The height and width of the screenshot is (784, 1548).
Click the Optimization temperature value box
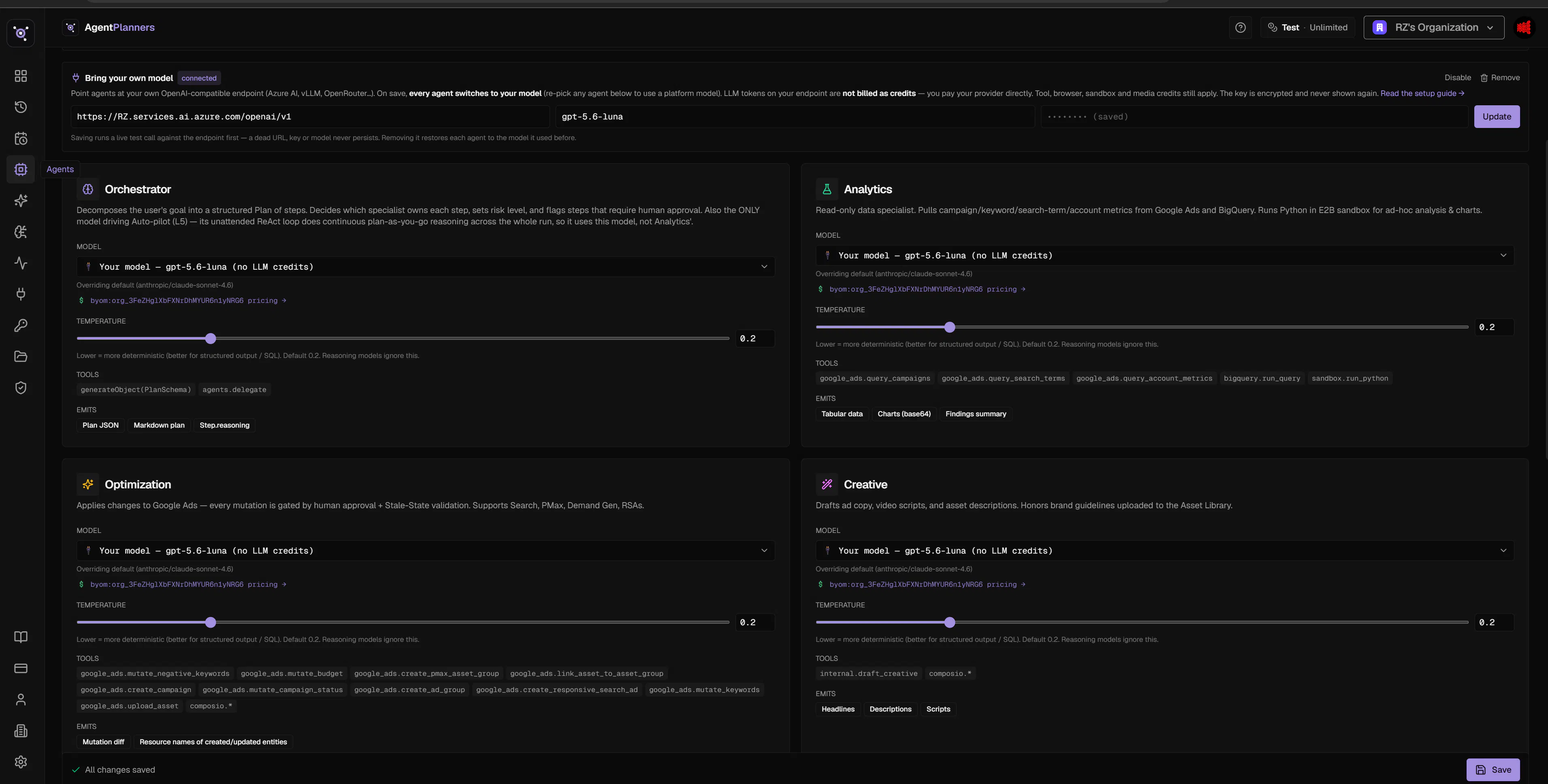point(755,622)
